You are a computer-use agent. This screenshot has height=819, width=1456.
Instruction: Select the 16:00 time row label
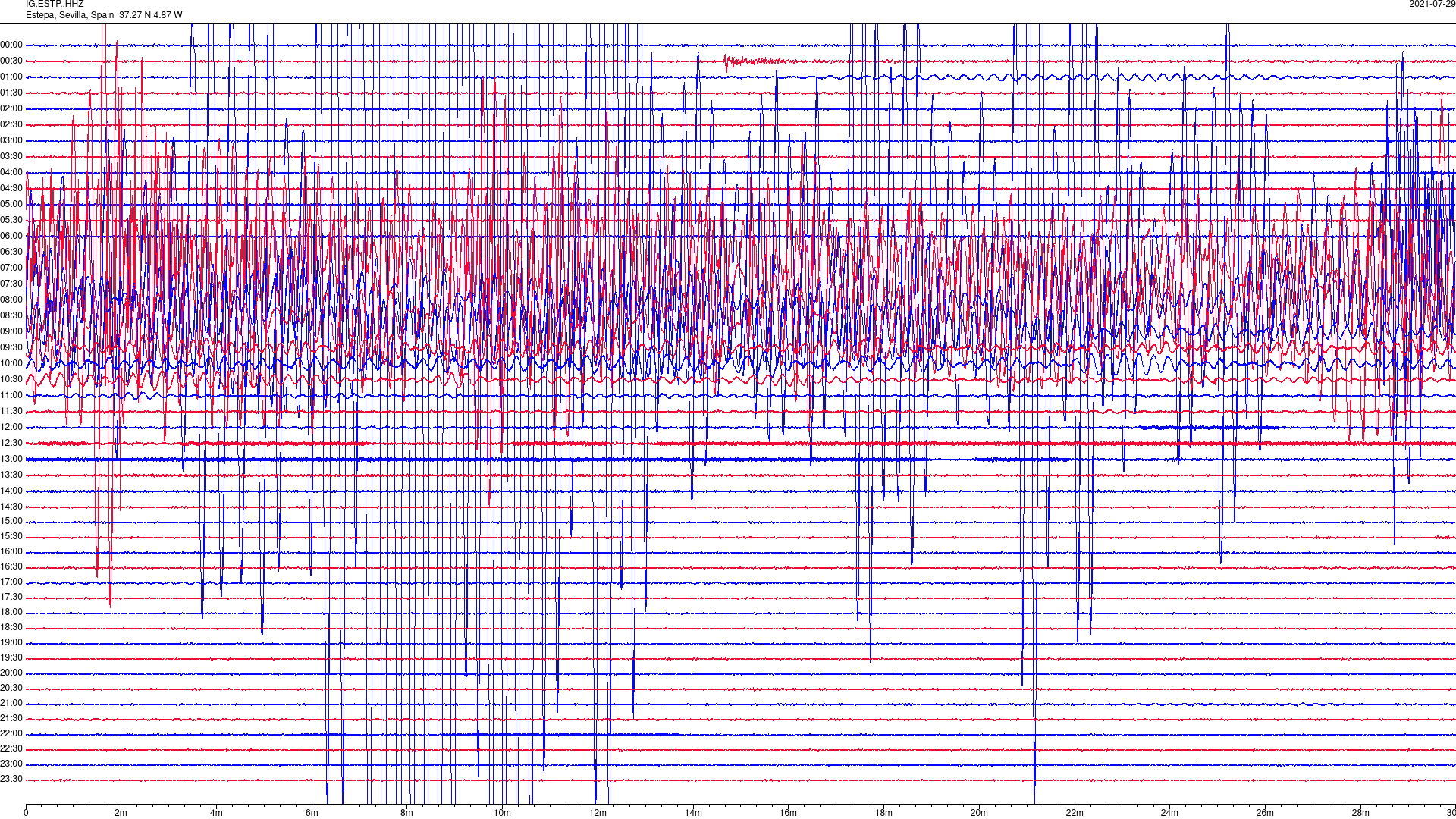point(11,552)
